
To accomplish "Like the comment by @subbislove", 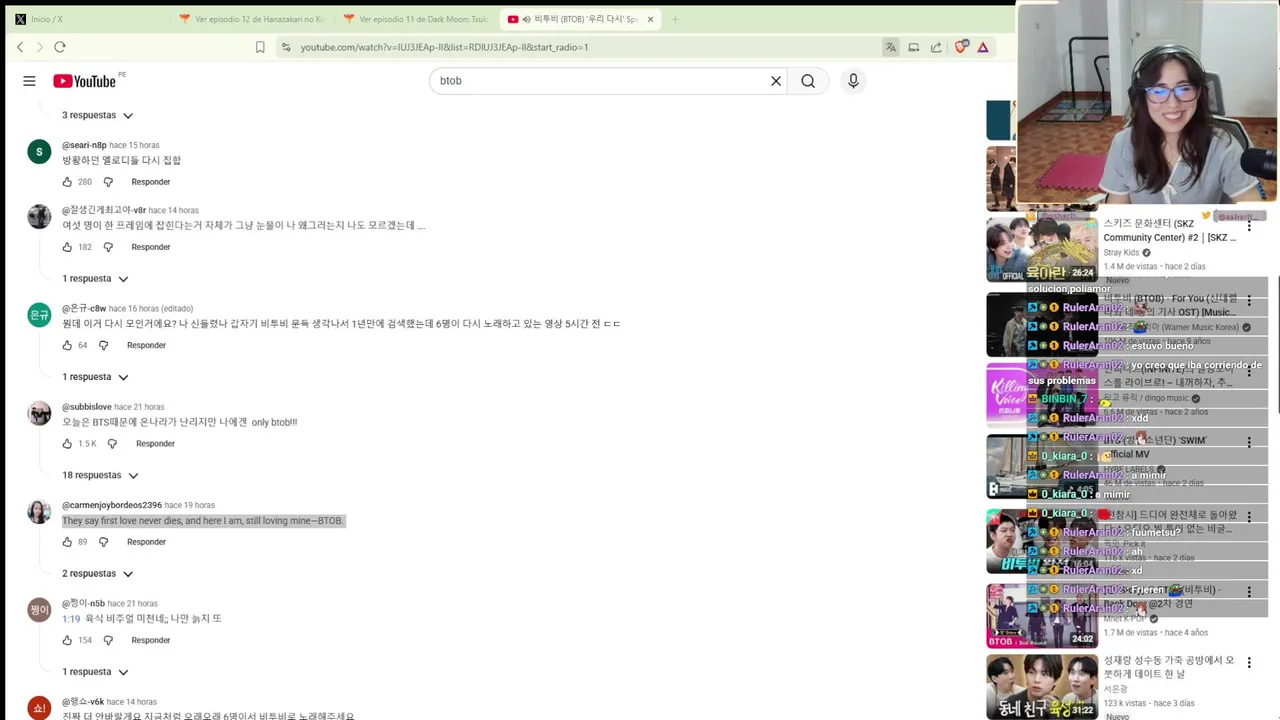I will coord(67,444).
